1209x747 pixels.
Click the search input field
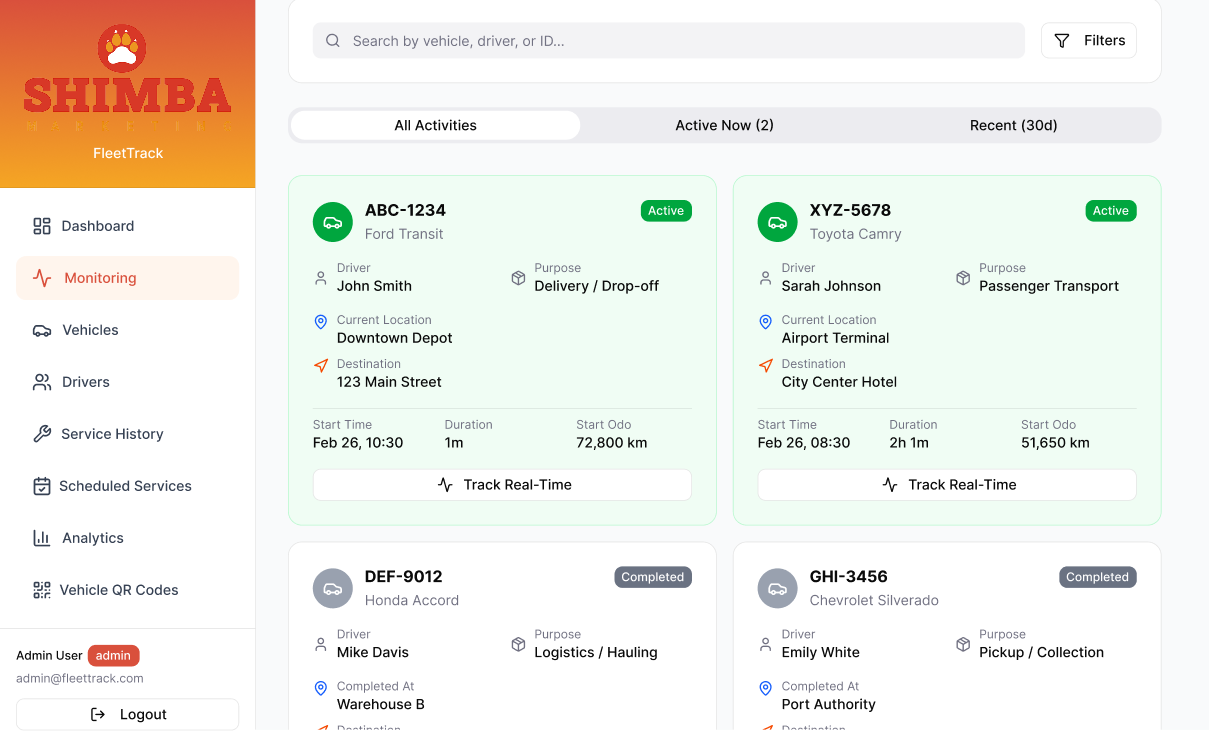click(x=668, y=40)
